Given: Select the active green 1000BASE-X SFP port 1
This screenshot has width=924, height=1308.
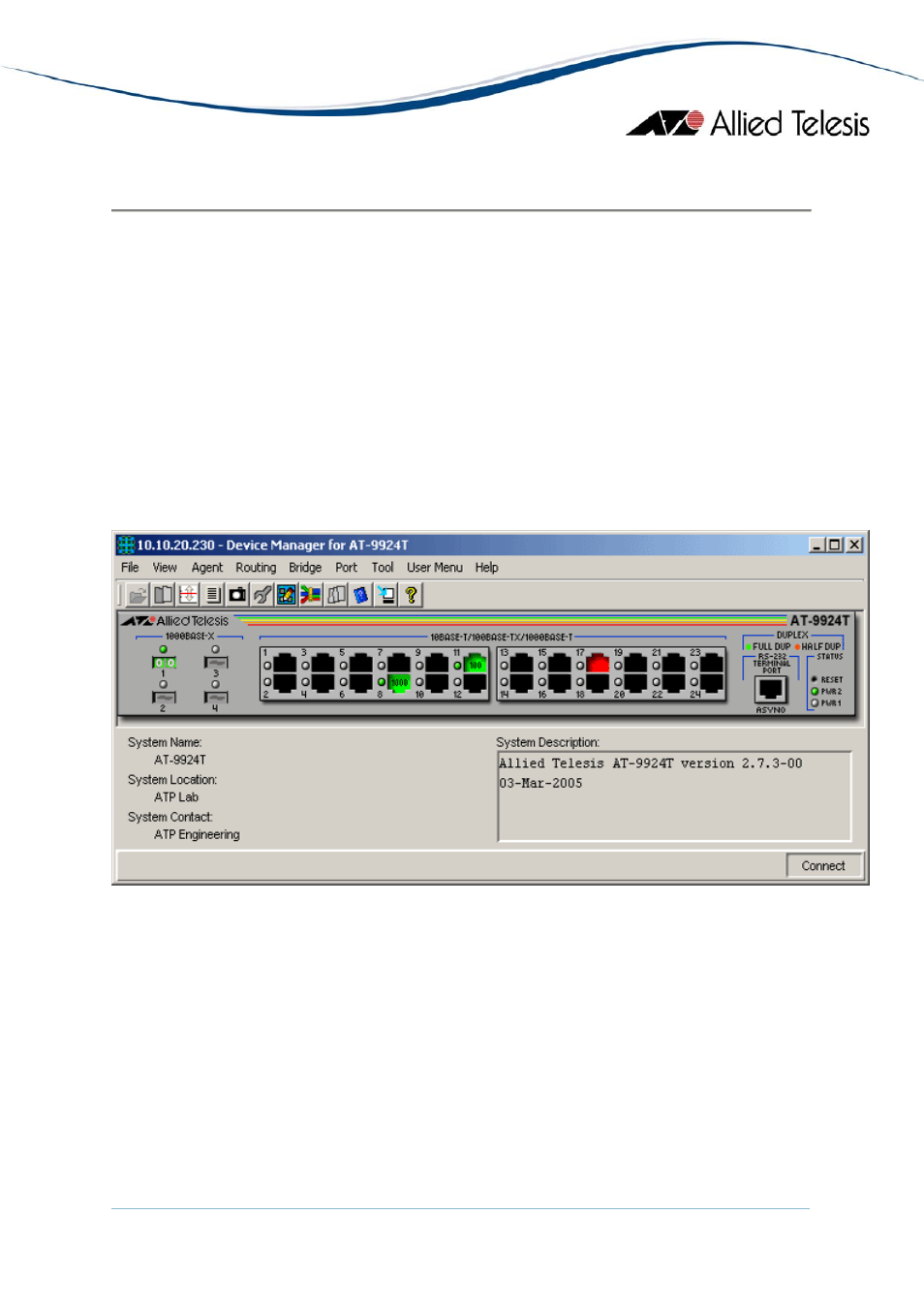Looking at the screenshot, I should [165, 663].
